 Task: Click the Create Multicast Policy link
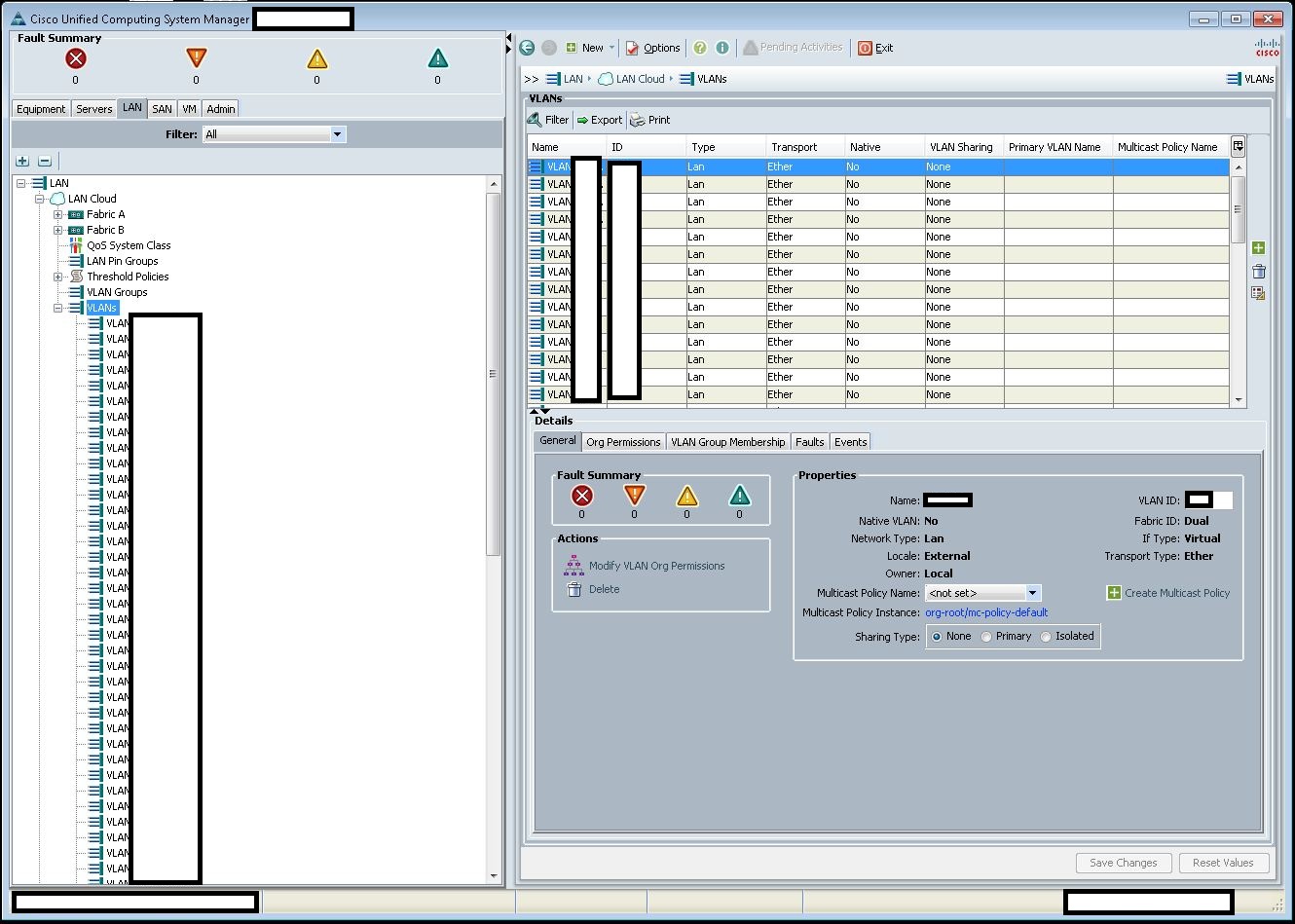click(x=1176, y=593)
